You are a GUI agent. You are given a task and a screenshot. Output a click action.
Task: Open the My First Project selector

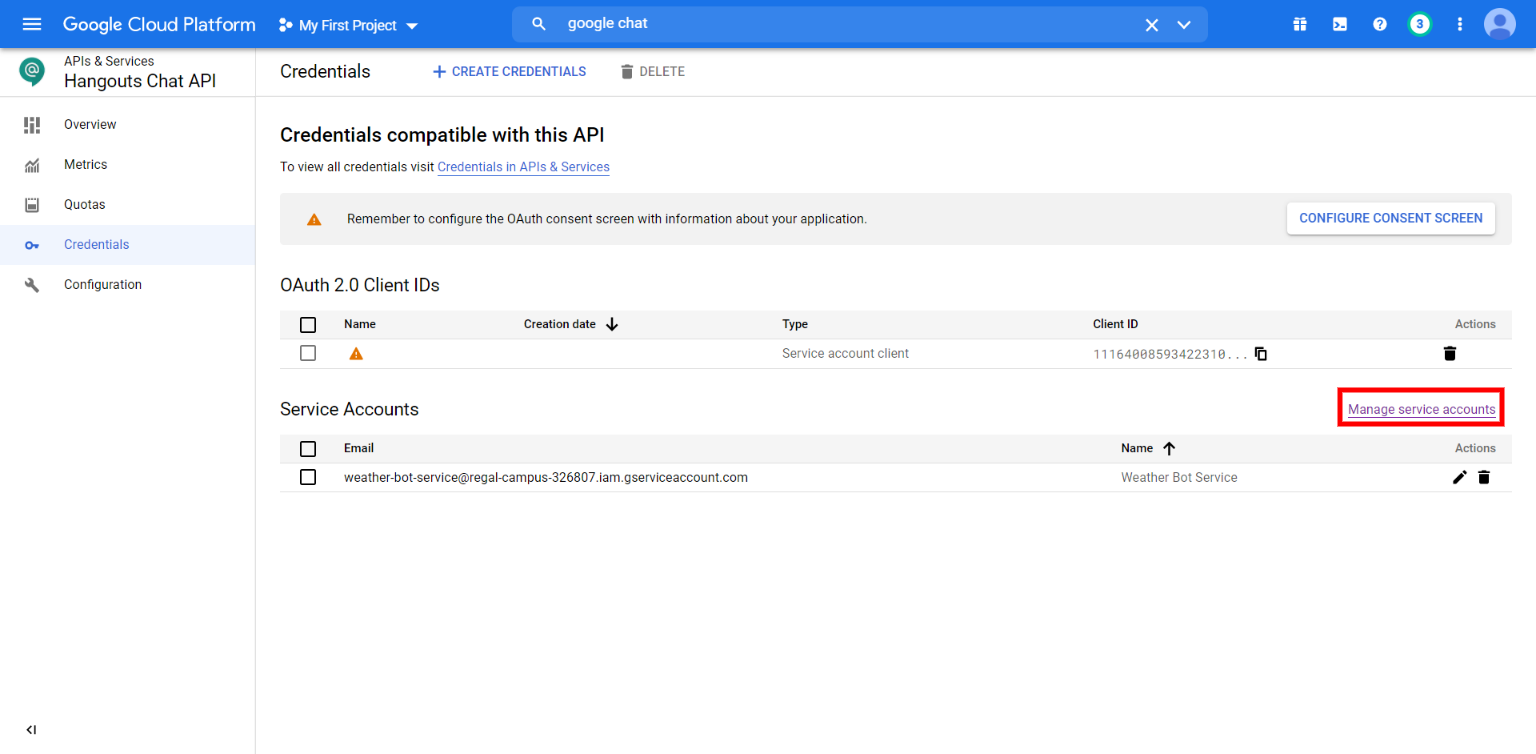[347, 24]
